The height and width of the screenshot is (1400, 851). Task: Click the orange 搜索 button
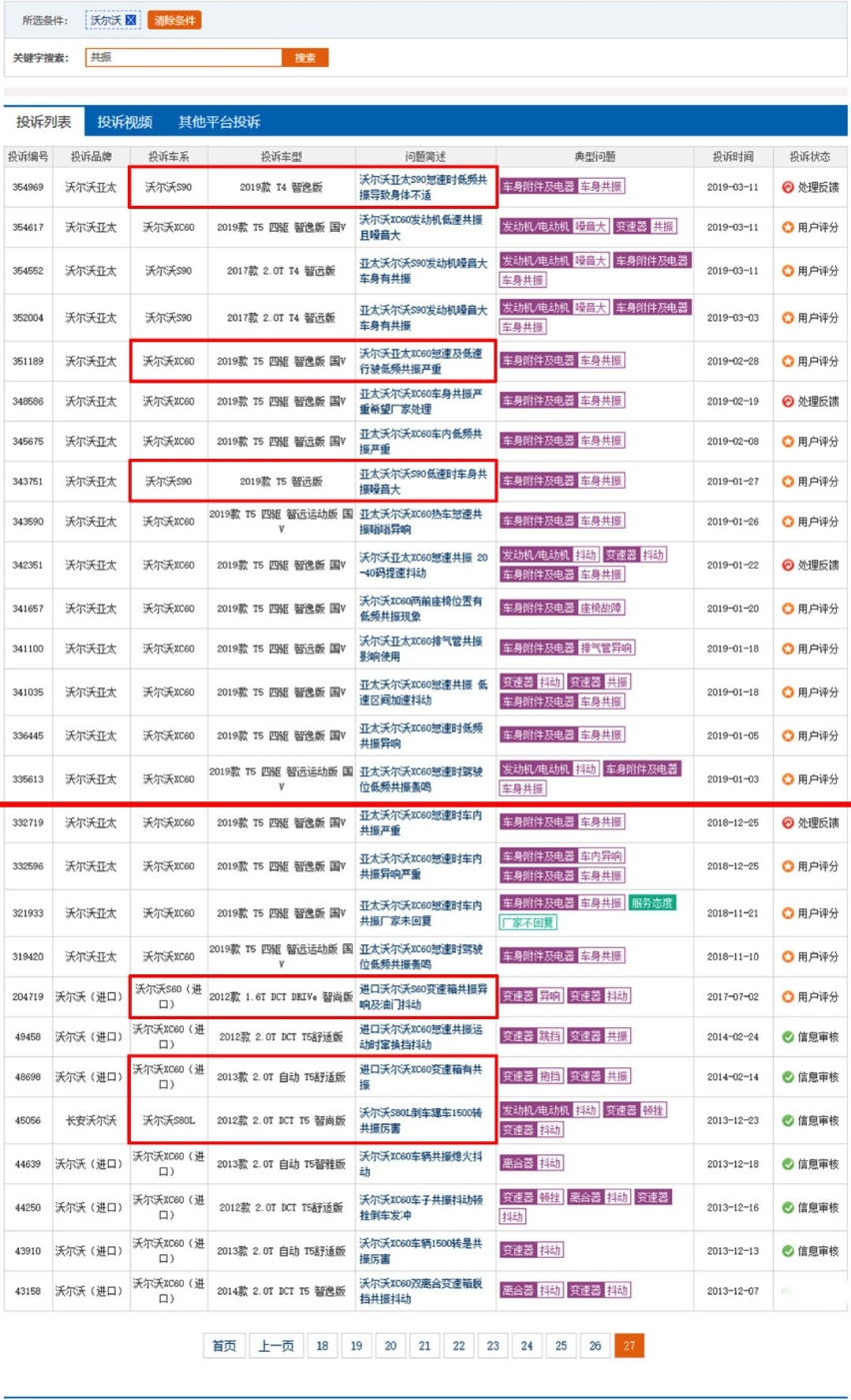point(306,58)
